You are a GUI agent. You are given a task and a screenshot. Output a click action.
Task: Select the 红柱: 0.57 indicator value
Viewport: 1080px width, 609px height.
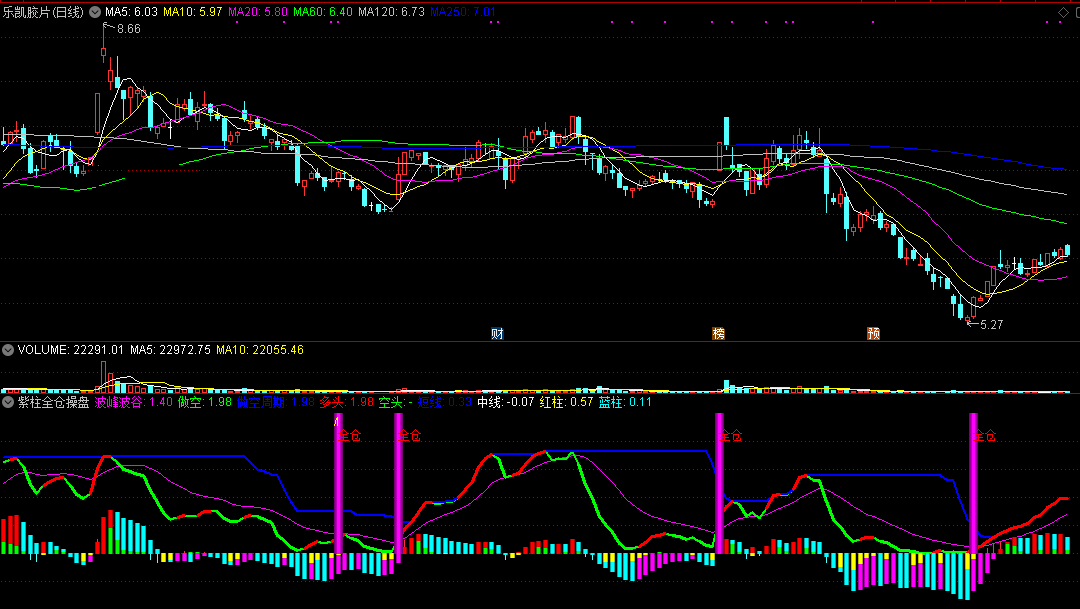566,402
